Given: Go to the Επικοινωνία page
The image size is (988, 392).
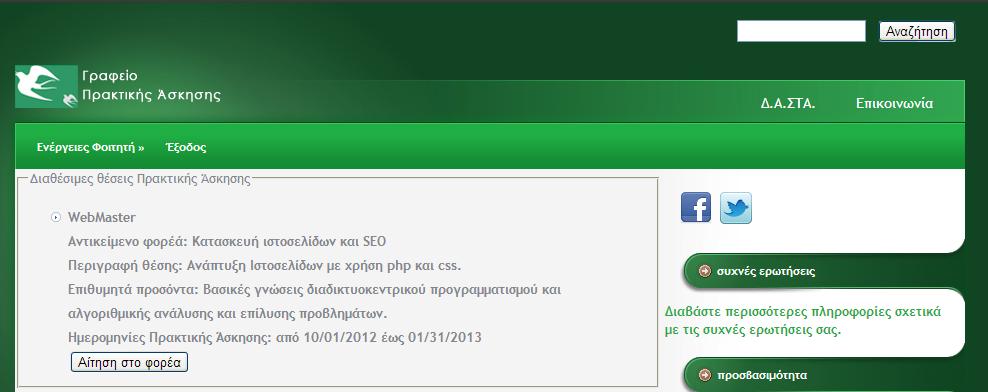Looking at the screenshot, I should [x=894, y=103].
